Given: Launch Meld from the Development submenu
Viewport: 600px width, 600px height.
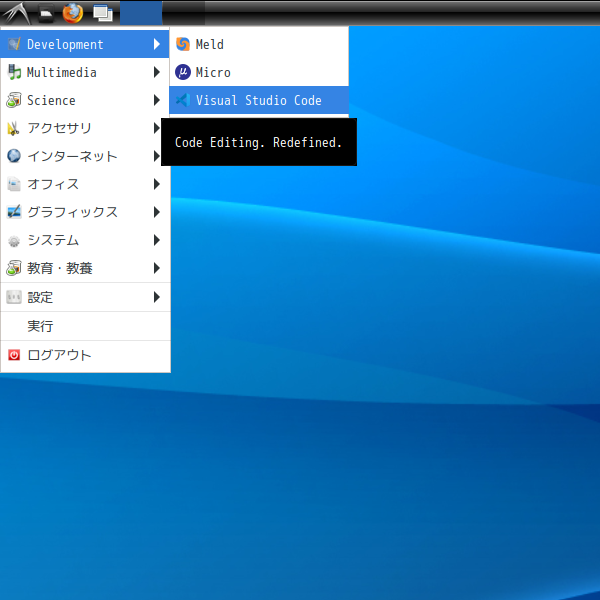Looking at the screenshot, I should [259, 44].
